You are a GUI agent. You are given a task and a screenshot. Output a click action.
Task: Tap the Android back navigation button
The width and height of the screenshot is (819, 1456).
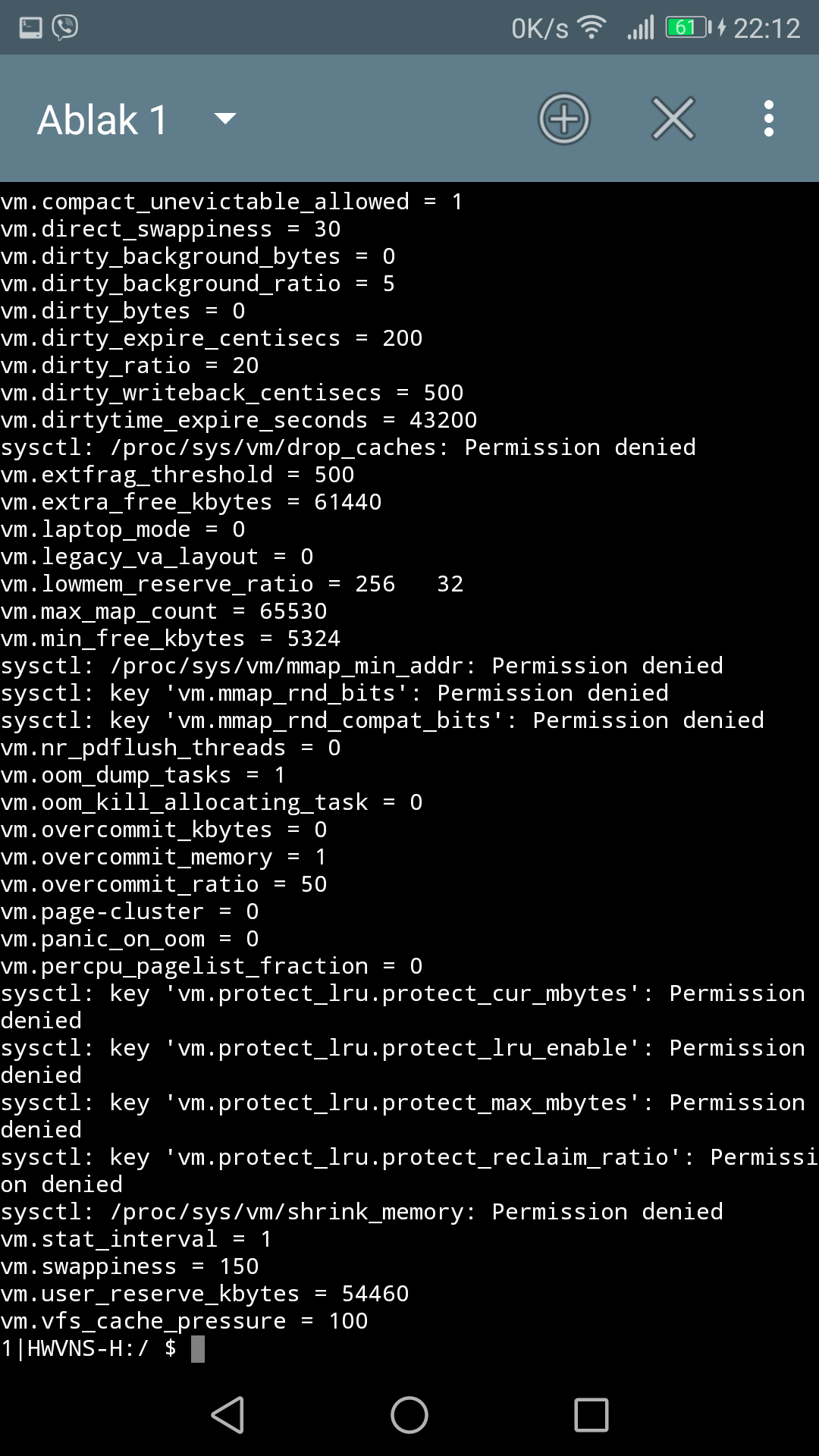click(227, 1415)
